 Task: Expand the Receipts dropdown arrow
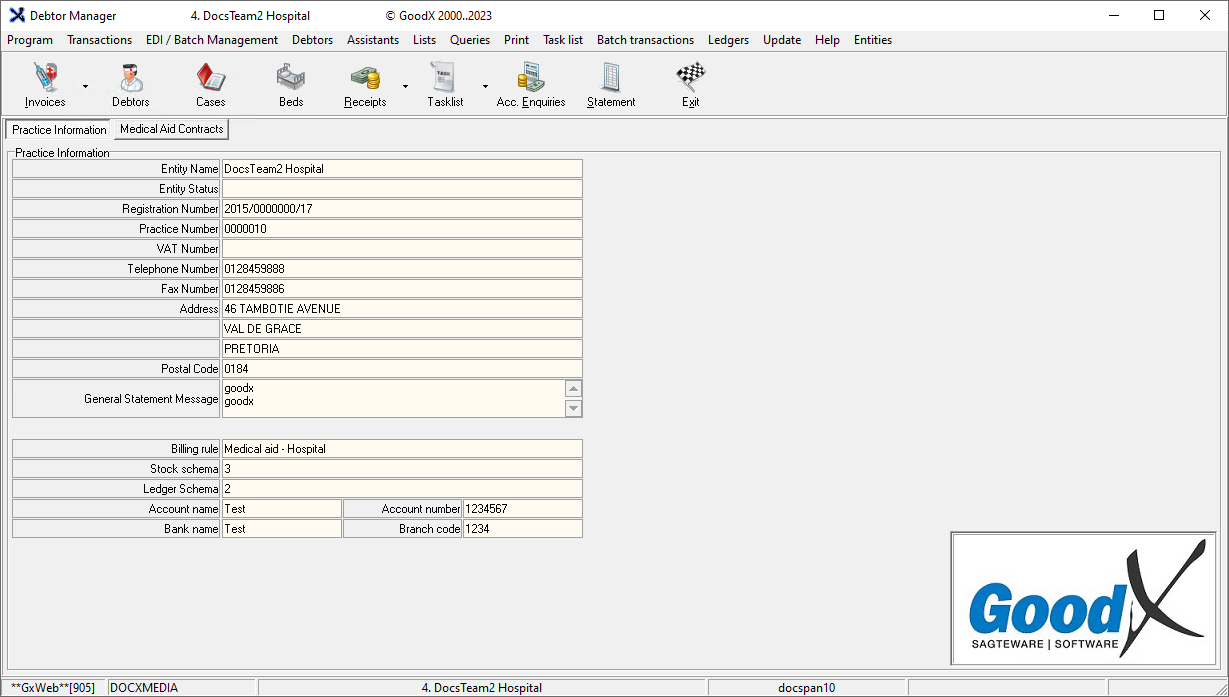[x=405, y=86]
